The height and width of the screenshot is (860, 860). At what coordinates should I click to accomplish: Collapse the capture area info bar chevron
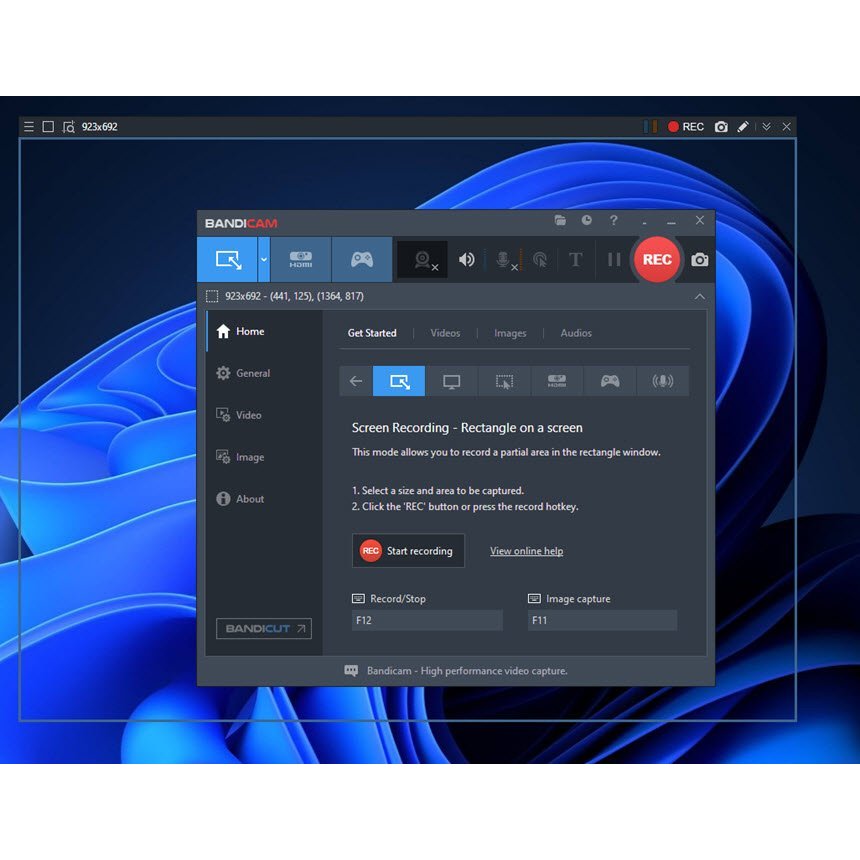[x=699, y=297]
